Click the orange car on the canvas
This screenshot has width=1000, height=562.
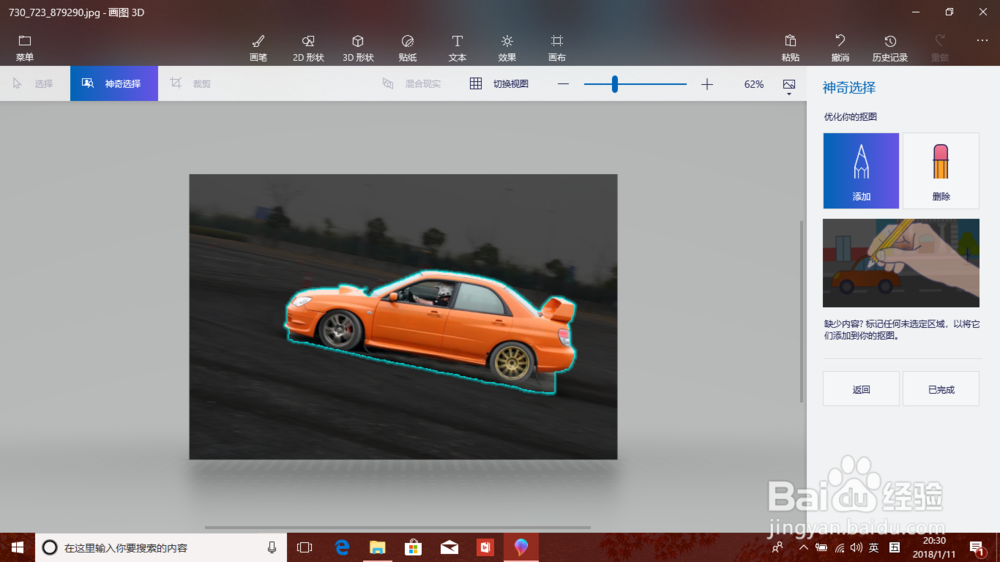pos(430,329)
